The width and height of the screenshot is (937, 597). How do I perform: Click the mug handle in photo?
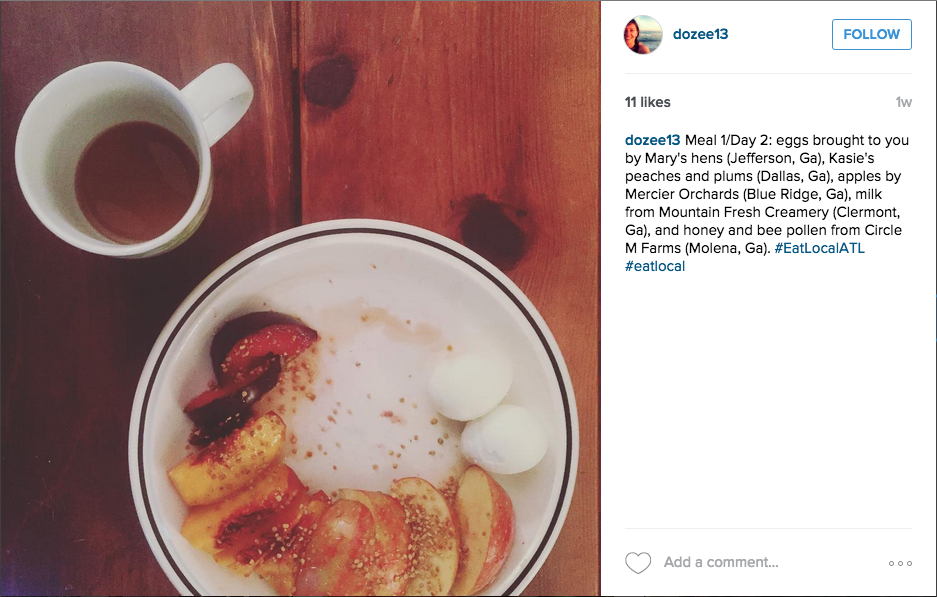point(222,100)
